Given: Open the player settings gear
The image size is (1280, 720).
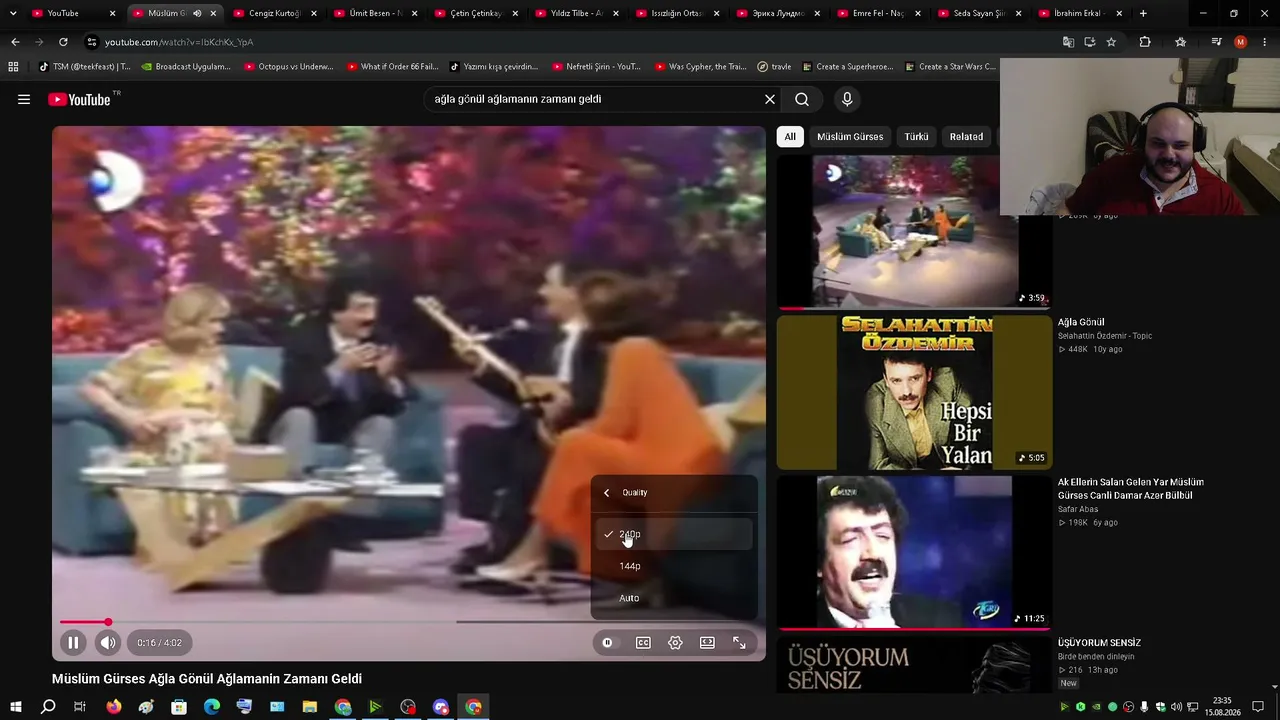Looking at the screenshot, I should point(675,643).
